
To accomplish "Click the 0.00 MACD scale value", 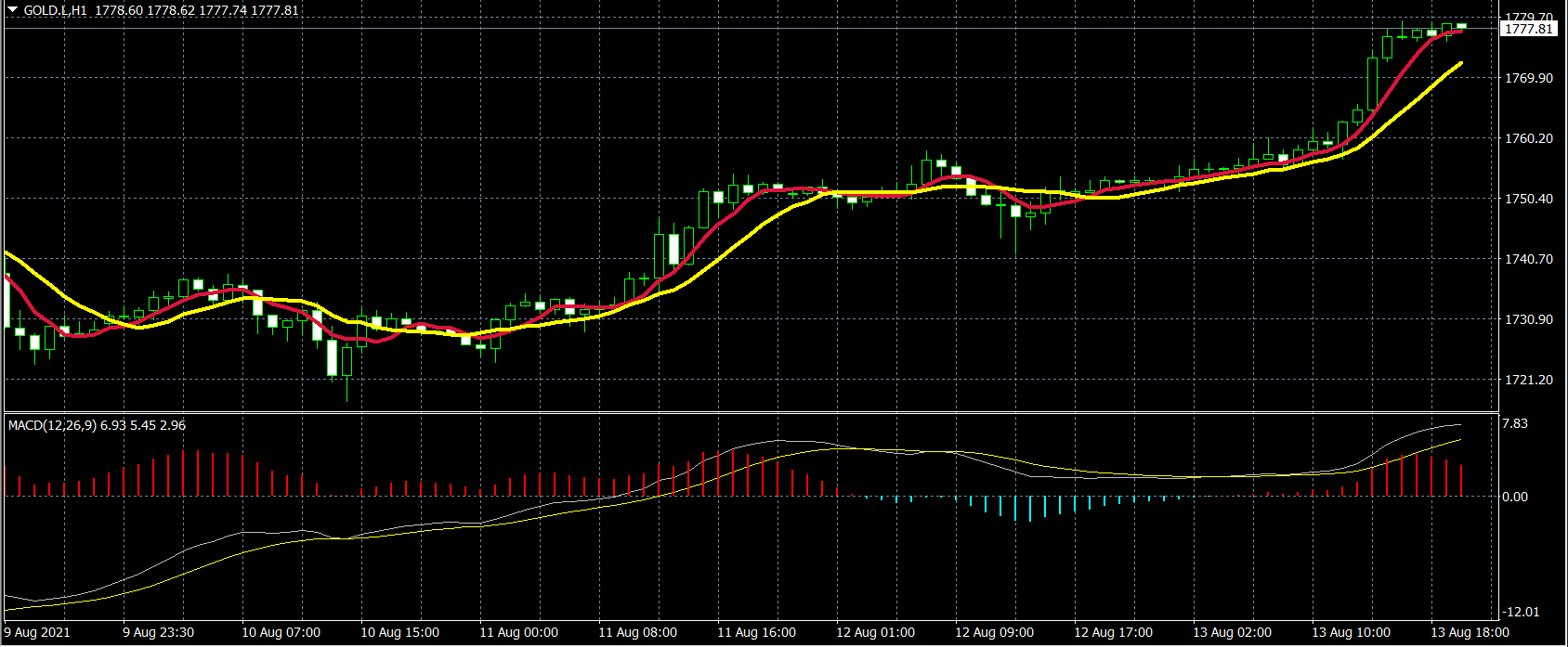I will pyautogui.click(x=1515, y=497).
